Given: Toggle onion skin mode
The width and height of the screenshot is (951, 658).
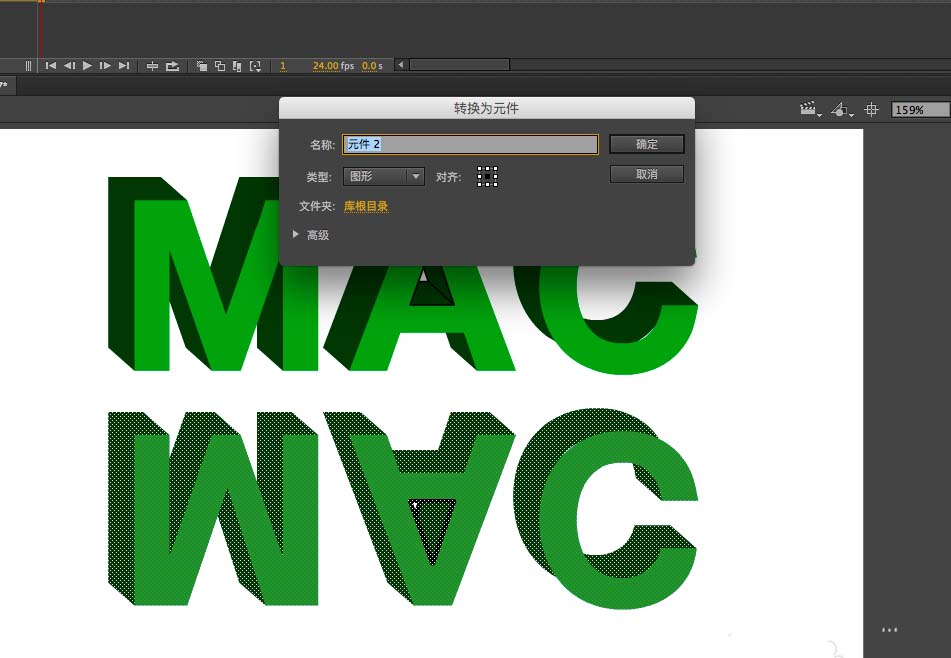Looking at the screenshot, I should 202,66.
